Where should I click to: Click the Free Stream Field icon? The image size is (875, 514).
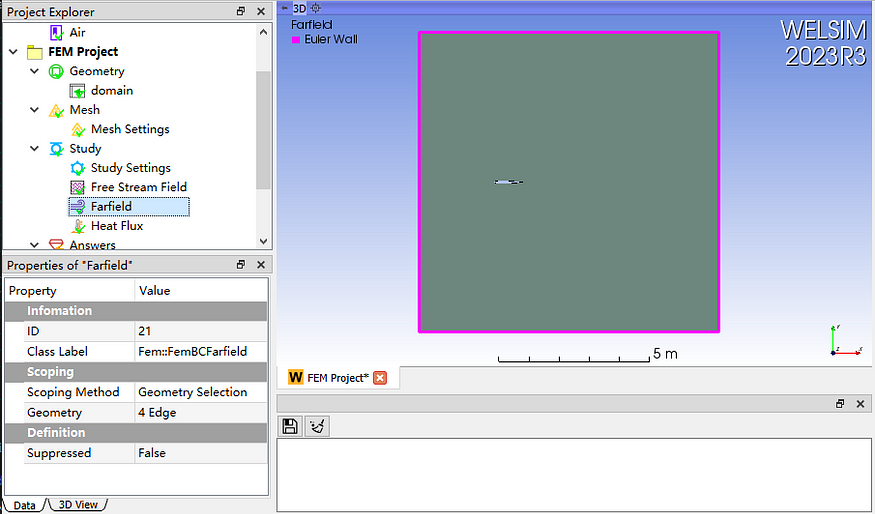(x=77, y=188)
